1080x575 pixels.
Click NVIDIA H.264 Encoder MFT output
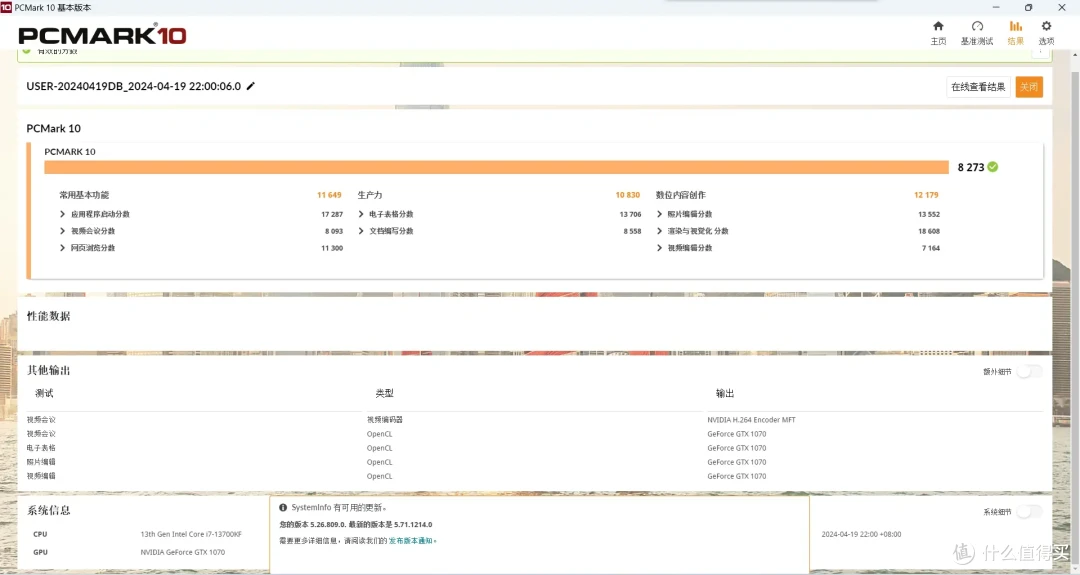point(751,419)
